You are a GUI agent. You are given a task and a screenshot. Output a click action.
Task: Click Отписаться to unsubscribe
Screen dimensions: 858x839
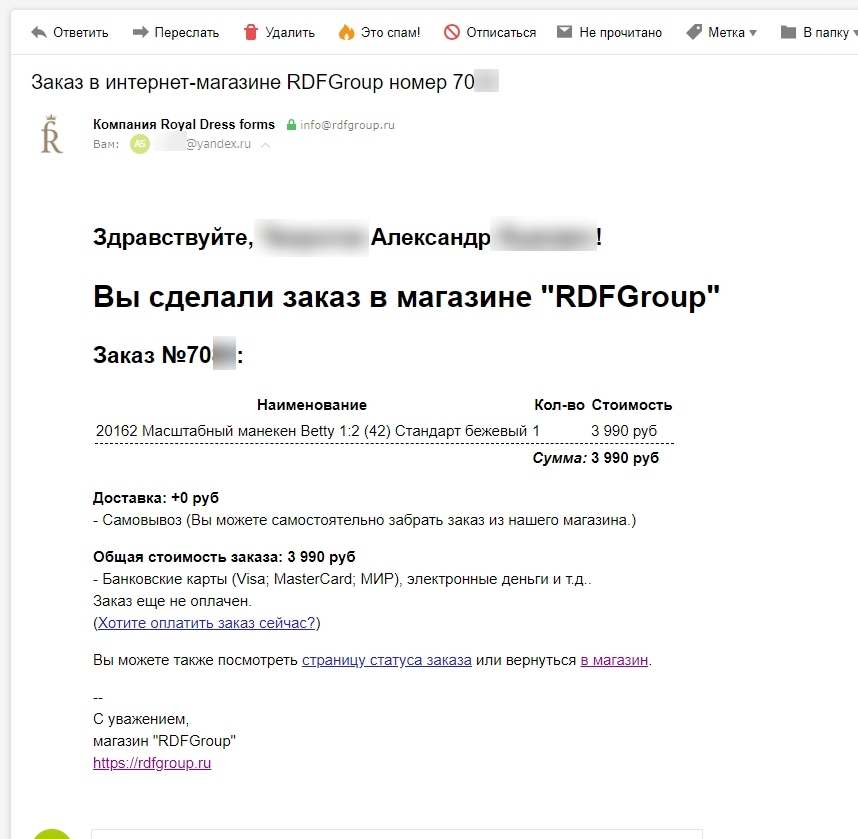(501, 33)
